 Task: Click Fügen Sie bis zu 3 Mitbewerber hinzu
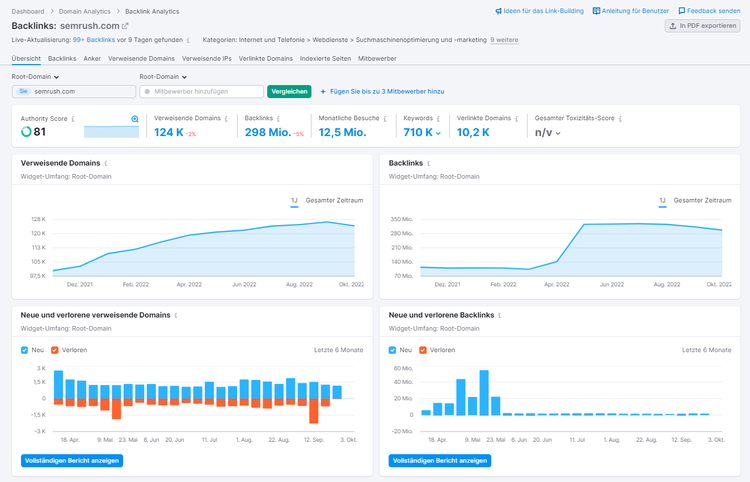pos(387,91)
